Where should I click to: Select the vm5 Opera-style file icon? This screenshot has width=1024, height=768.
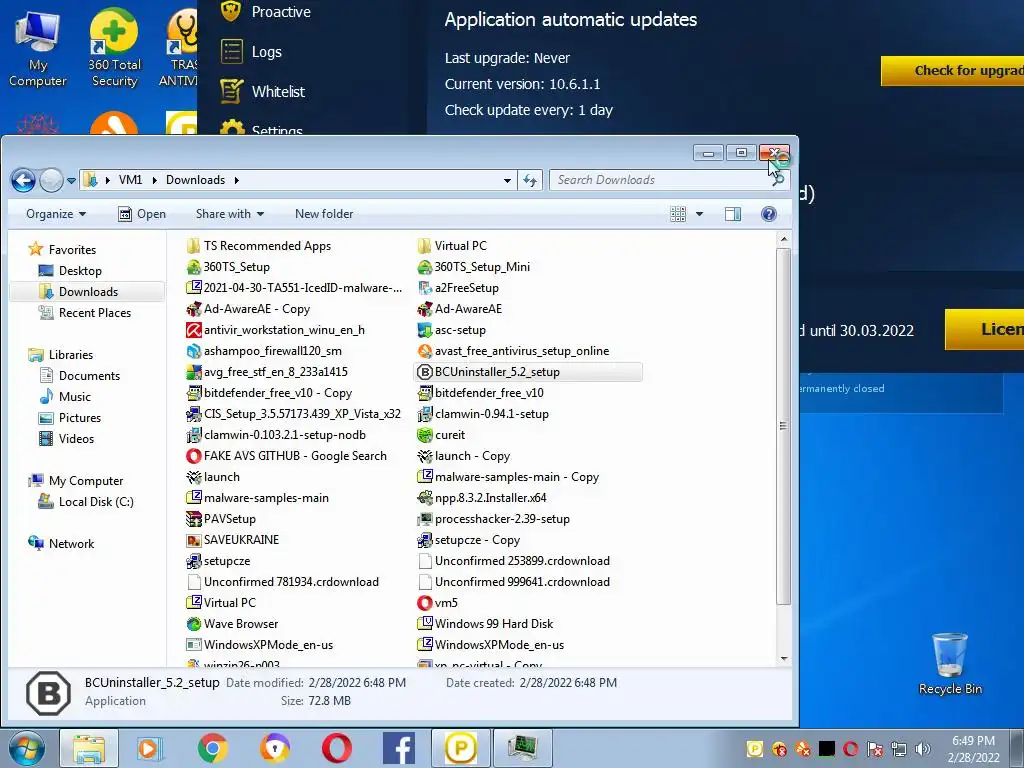(x=424, y=603)
